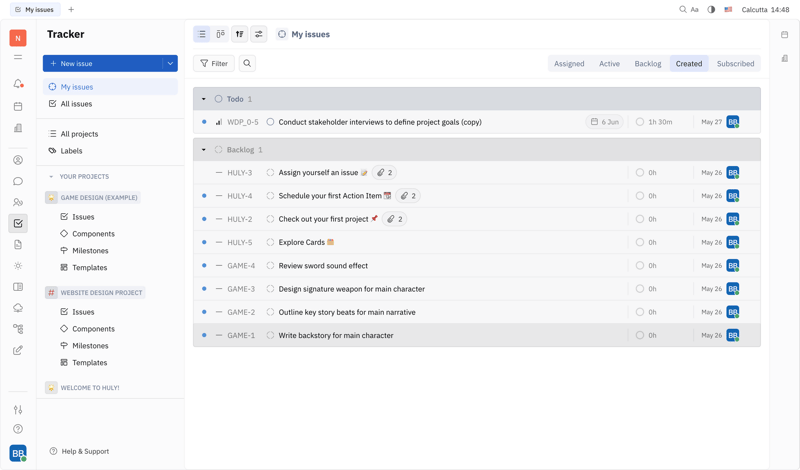Click the priority icon for WDP_0-5
The height and width of the screenshot is (470, 800).
[219, 122]
